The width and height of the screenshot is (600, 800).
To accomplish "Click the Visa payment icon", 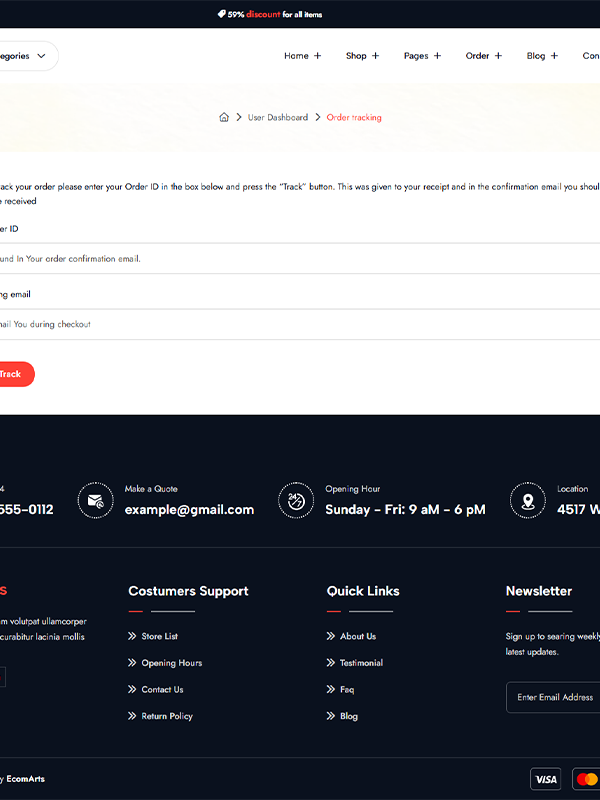I will pyautogui.click(x=545, y=779).
